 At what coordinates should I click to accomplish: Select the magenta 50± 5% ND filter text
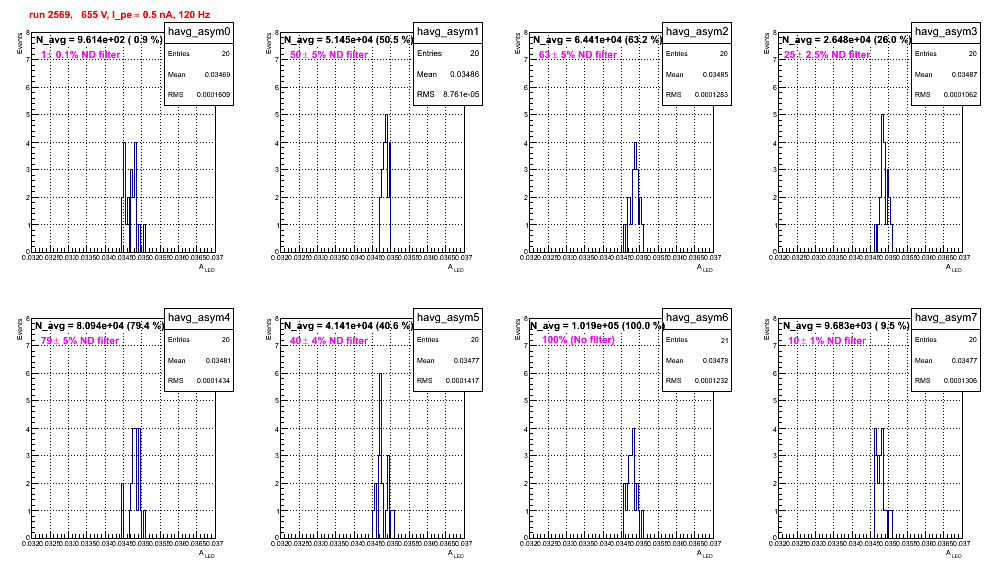(329, 55)
